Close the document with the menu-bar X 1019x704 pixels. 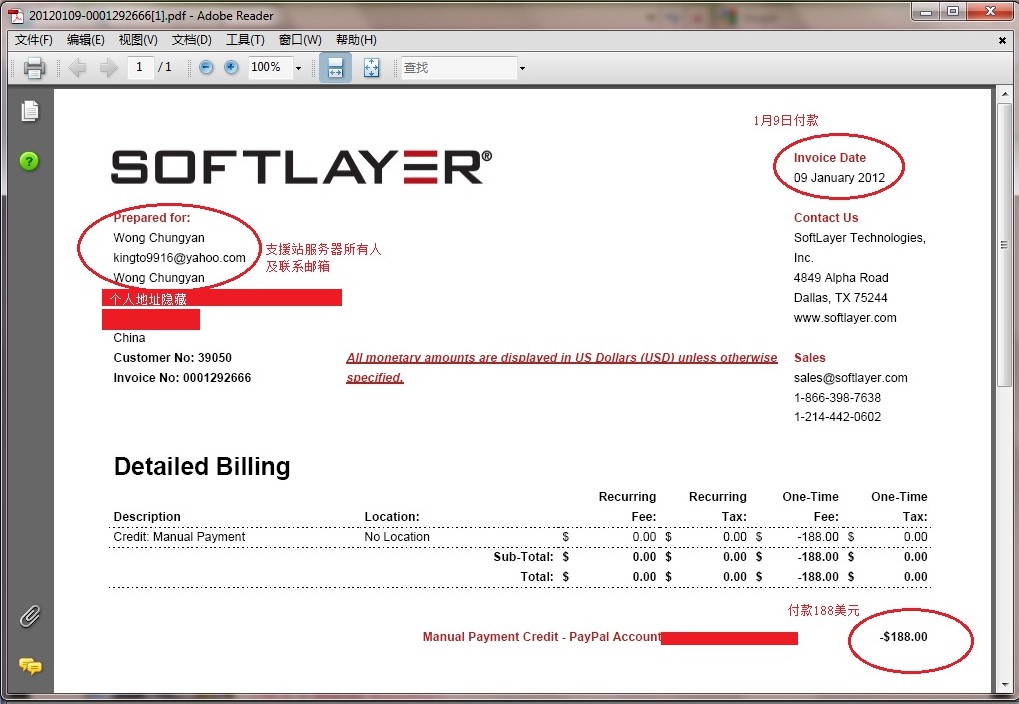(x=1002, y=40)
